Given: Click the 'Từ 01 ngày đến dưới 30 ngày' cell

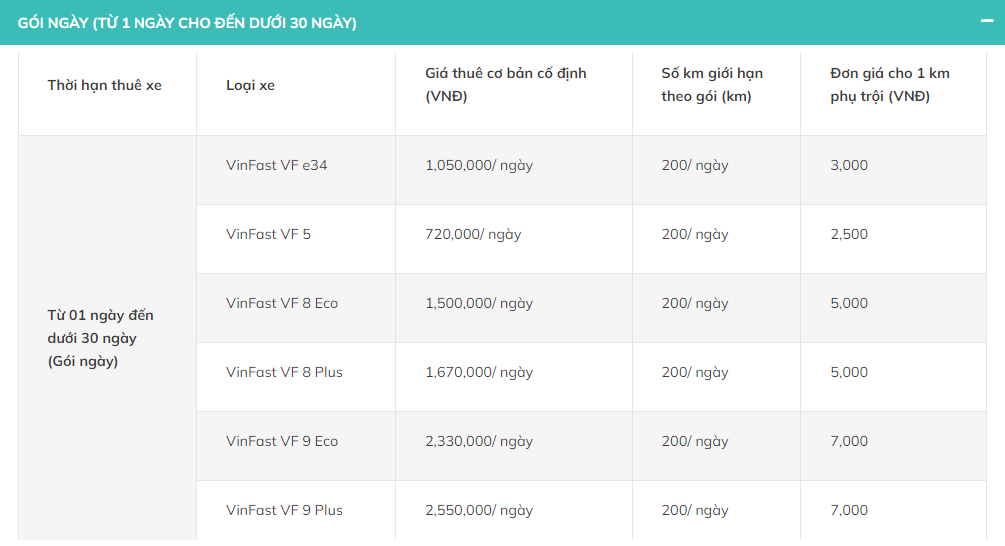Looking at the screenshot, I should [x=100, y=338].
